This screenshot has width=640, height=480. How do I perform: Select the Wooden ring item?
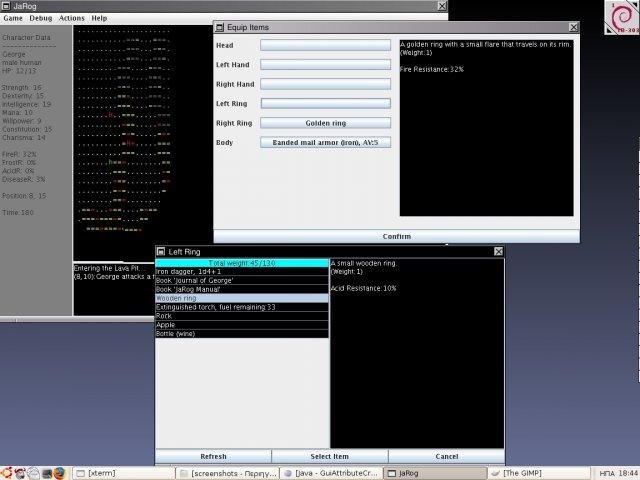pos(242,298)
